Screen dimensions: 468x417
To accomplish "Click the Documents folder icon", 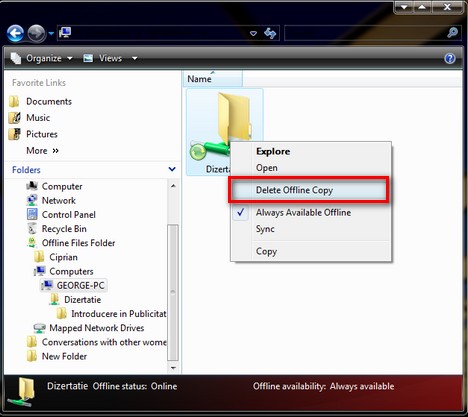I will (x=14, y=101).
